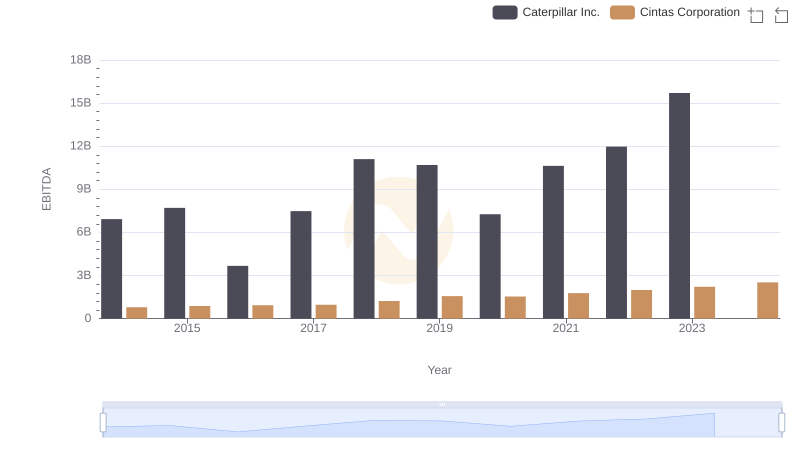Click the 9B y-axis label

point(84,189)
